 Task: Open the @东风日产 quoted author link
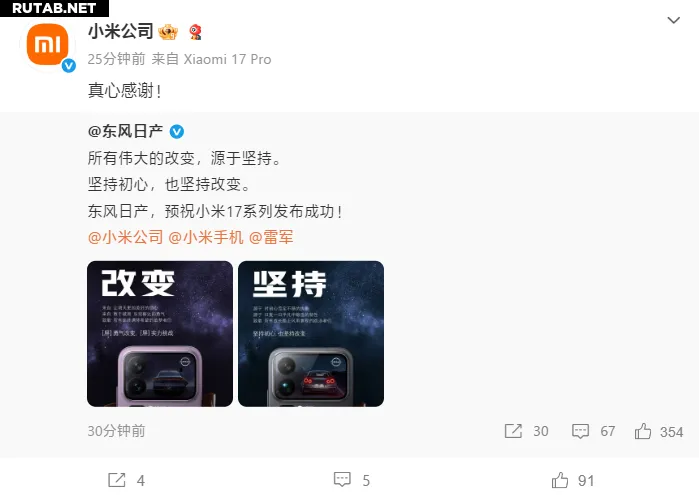click(125, 131)
